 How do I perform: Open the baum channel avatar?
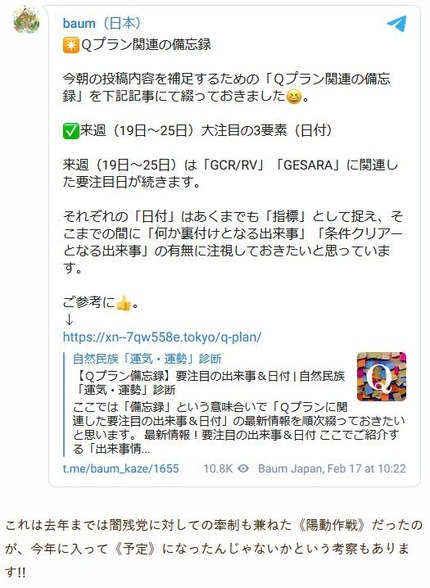click(26, 20)
